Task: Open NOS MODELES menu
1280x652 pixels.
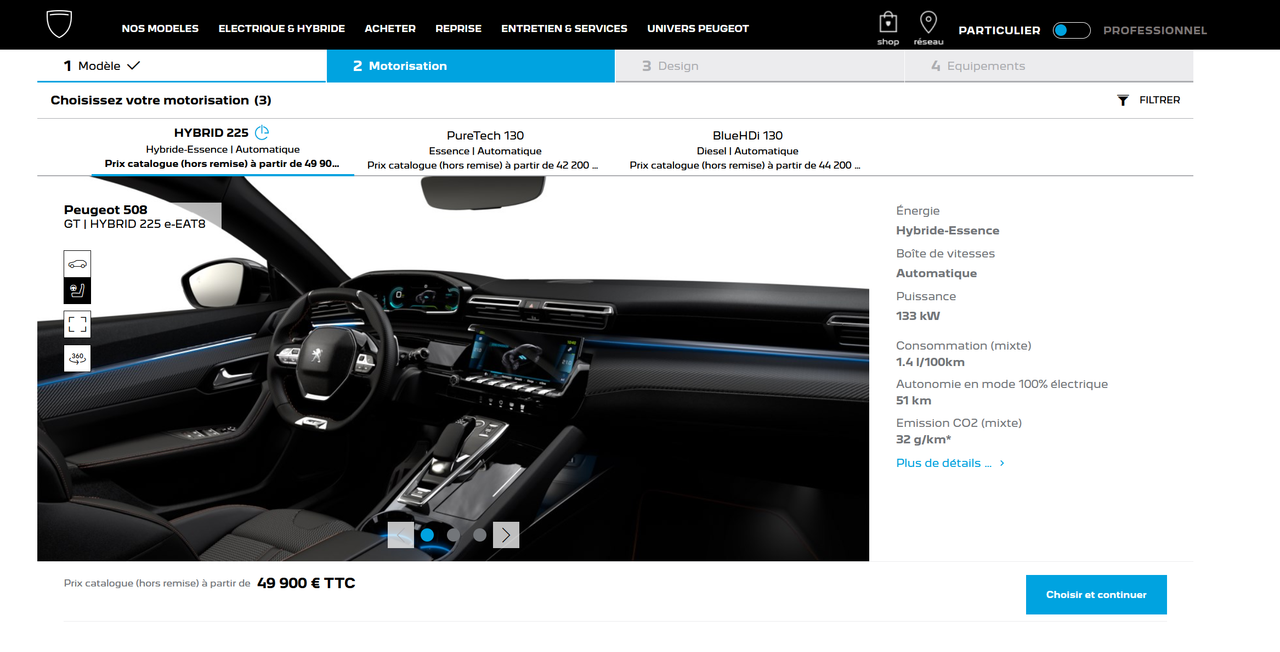Action: 160,29
